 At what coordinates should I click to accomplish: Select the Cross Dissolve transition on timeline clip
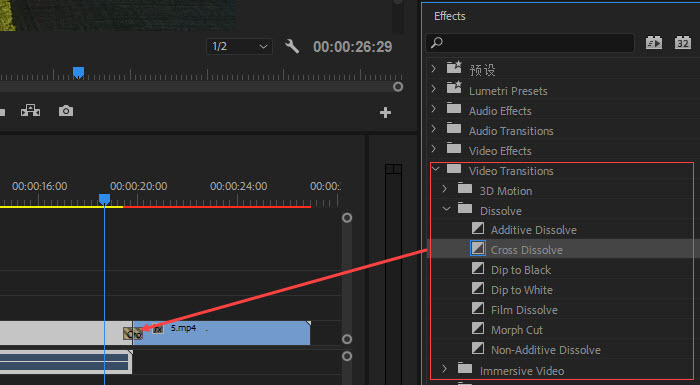coord(133,334)
